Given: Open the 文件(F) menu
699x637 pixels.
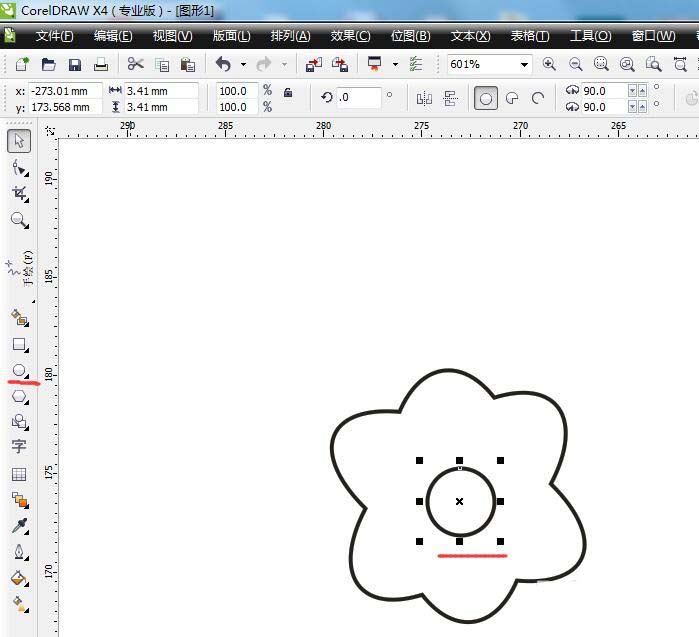Looking at the screenshot, I should point(54,36).
